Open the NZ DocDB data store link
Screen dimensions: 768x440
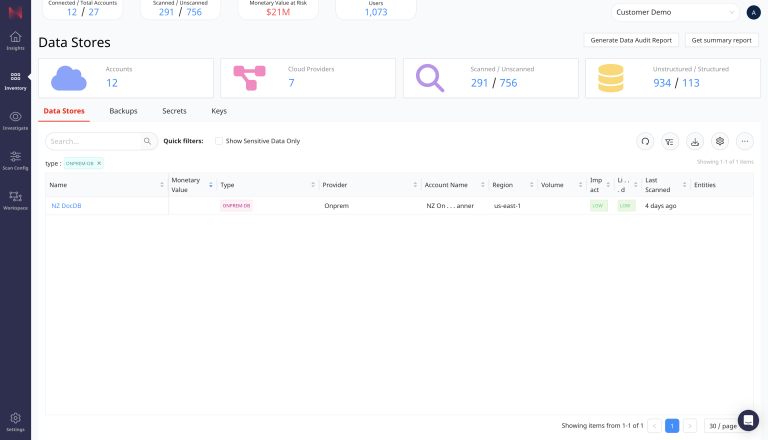coord(66,205)
